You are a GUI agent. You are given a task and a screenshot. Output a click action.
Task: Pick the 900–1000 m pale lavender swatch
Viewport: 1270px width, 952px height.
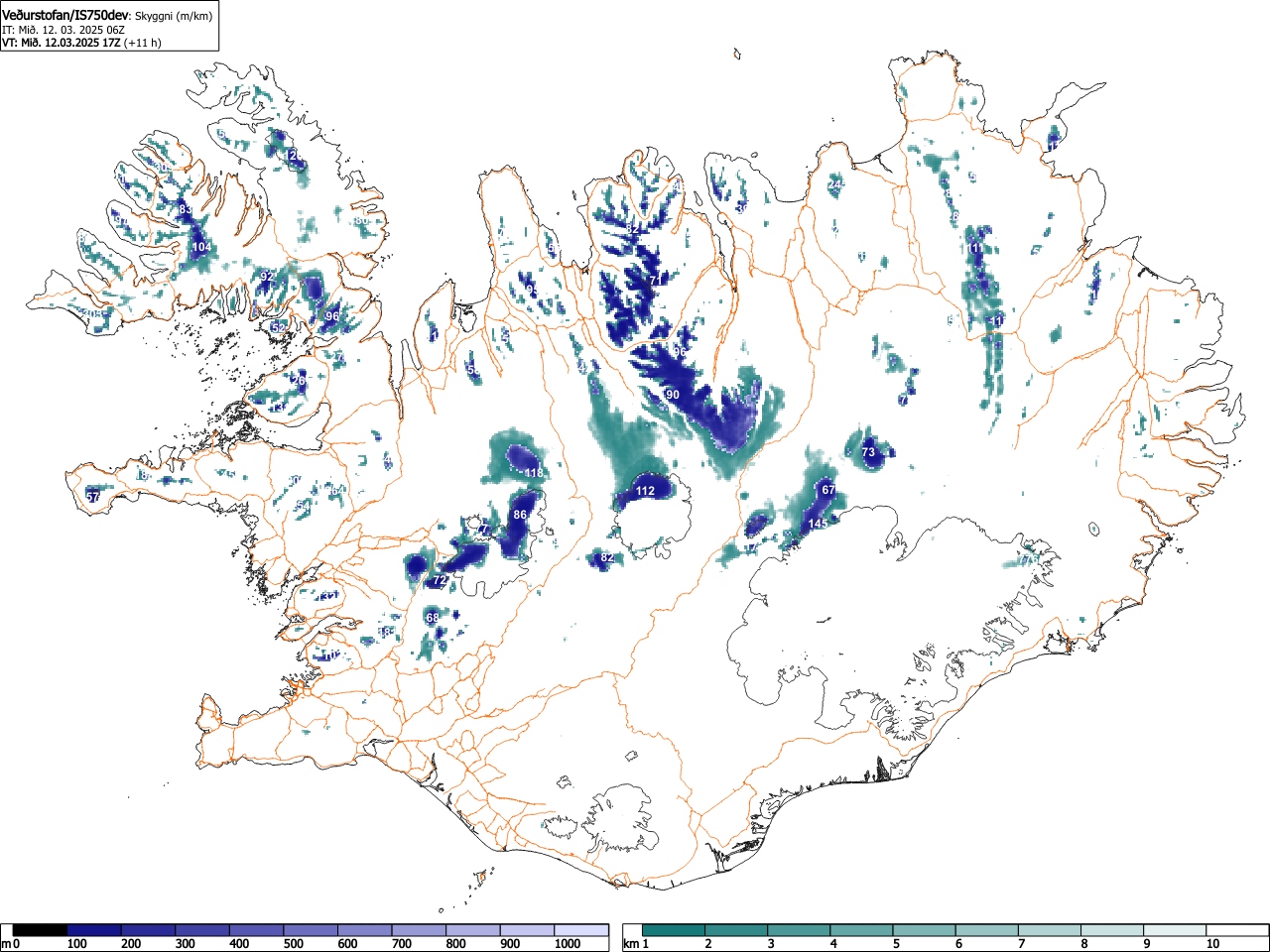(527, 930)
